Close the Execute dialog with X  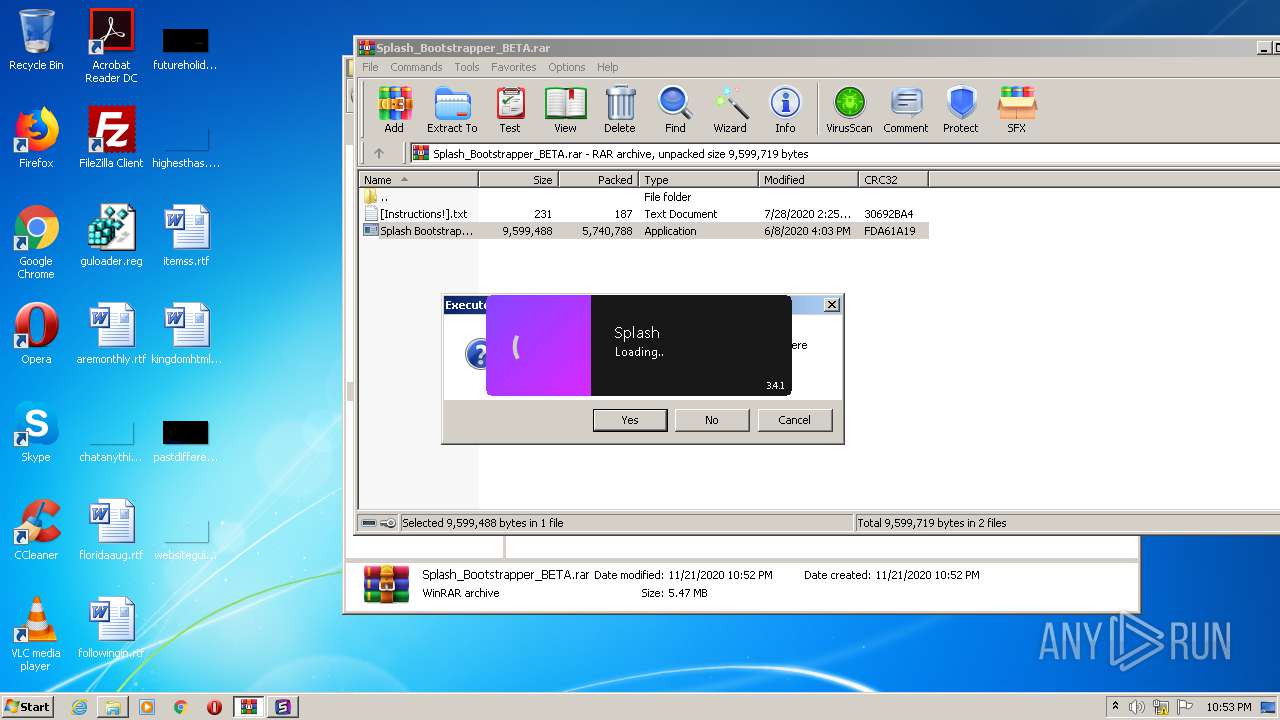point(831,304)
